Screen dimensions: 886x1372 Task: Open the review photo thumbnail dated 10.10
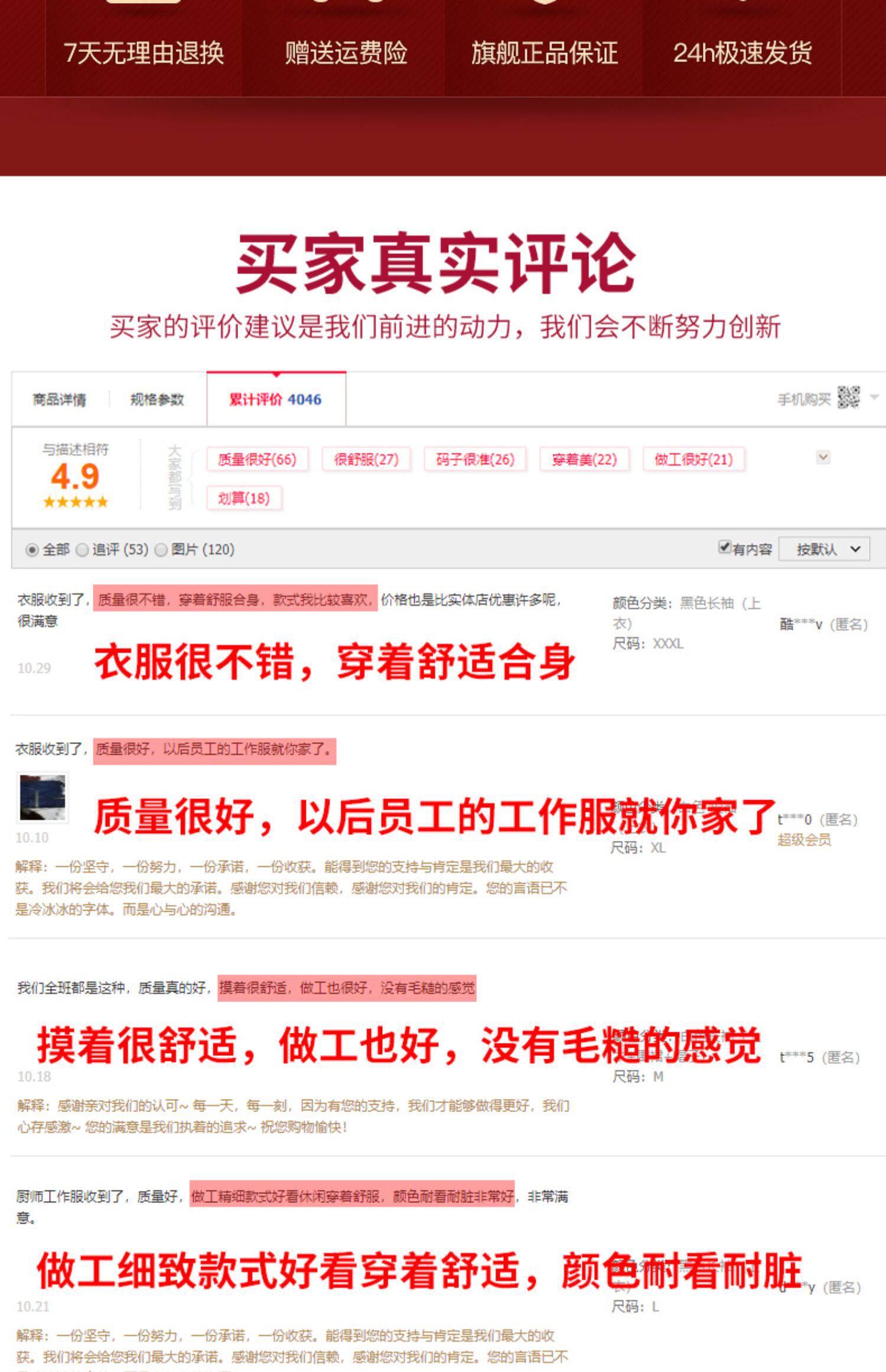coord(43,798)
